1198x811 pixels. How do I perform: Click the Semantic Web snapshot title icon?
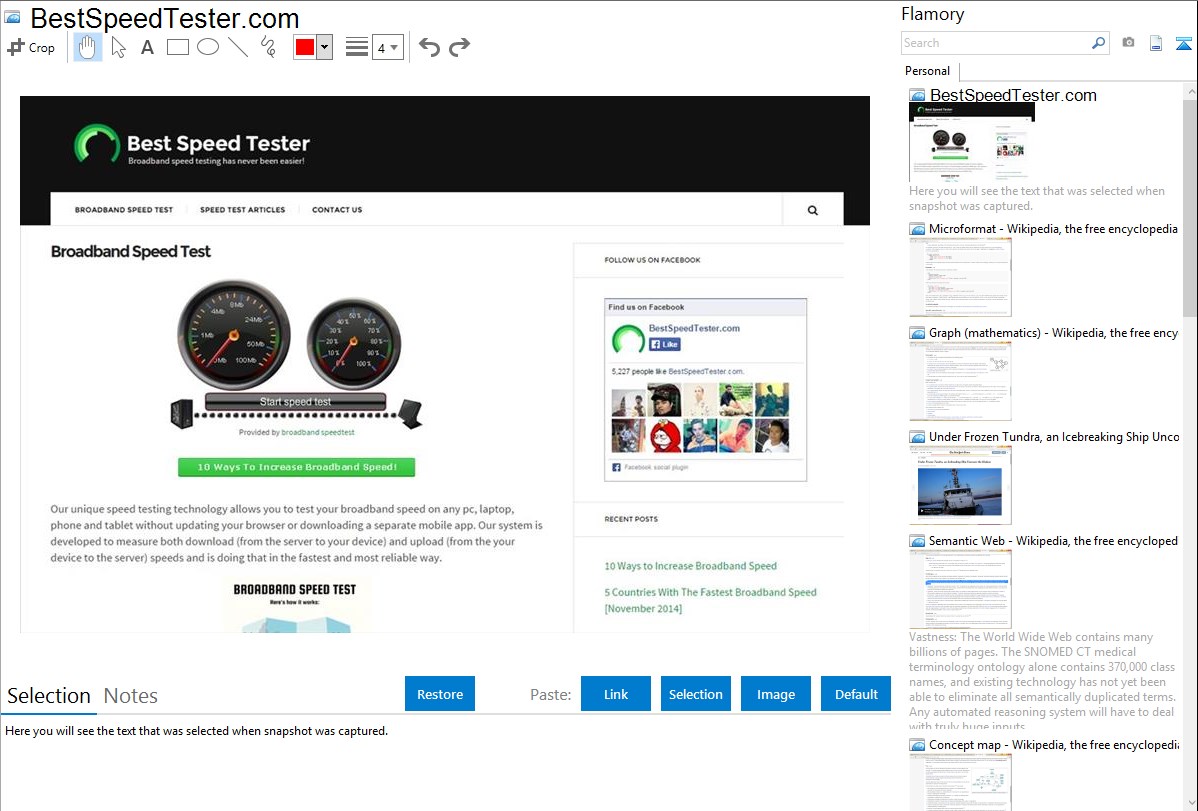click(x=917, y=541)
